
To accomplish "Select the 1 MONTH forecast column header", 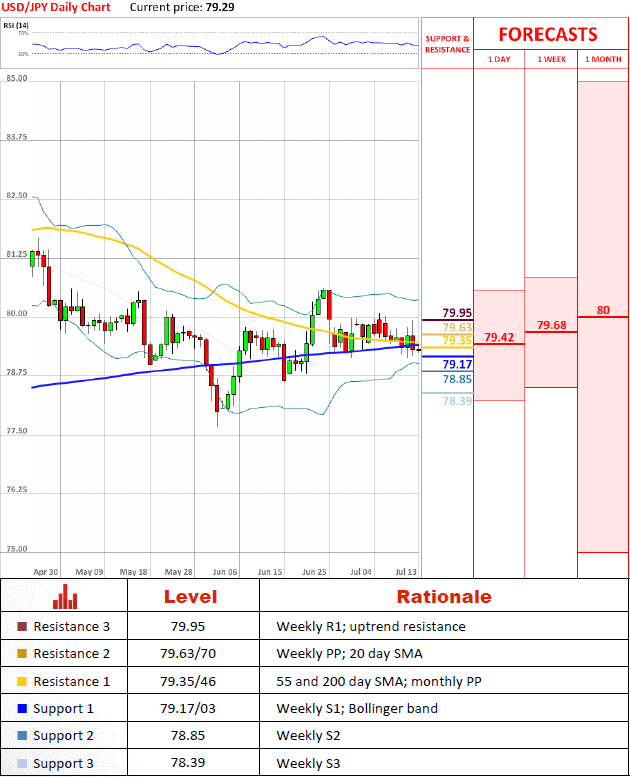I will point(603,59).
